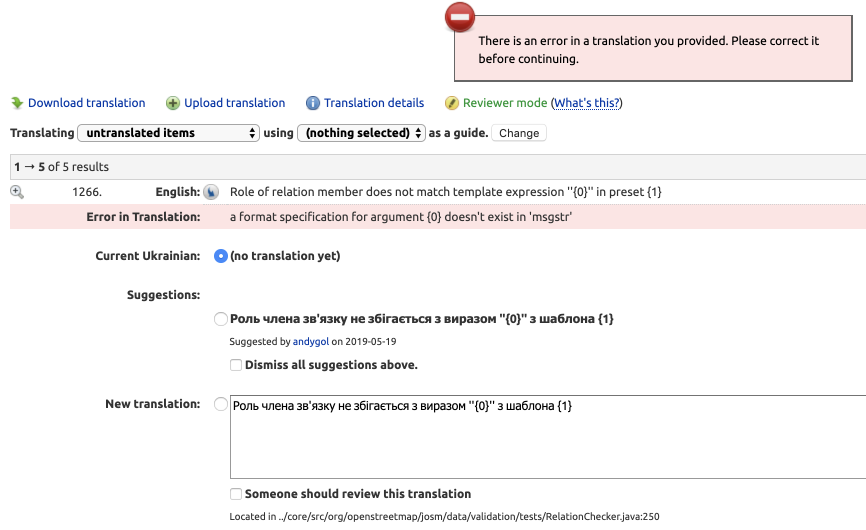Select the andygol suggestion radio button
Viewport: 866px width, 530px height.
221,319
